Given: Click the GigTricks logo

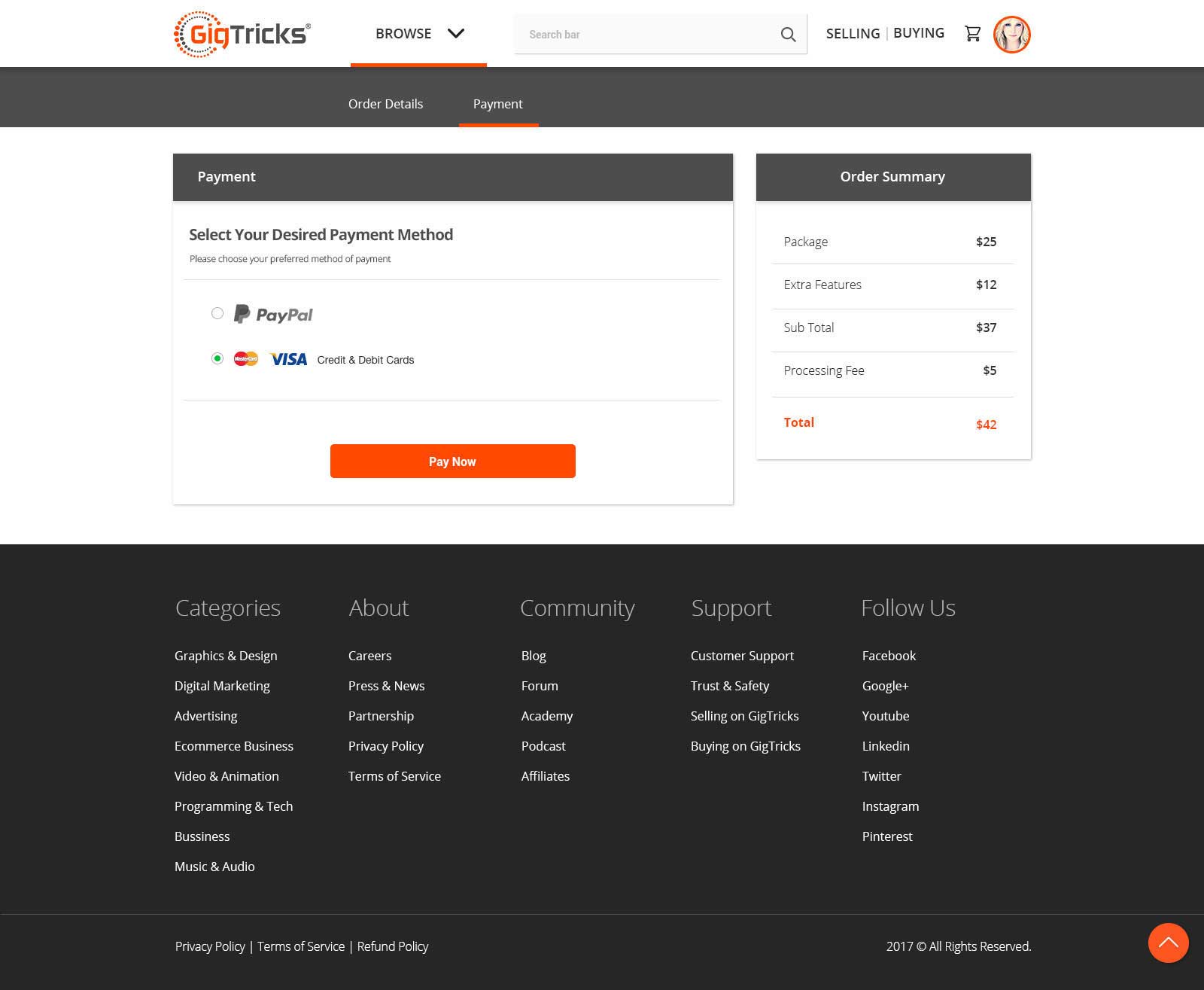Looking at the screenshot, I should tap(242, 34).
